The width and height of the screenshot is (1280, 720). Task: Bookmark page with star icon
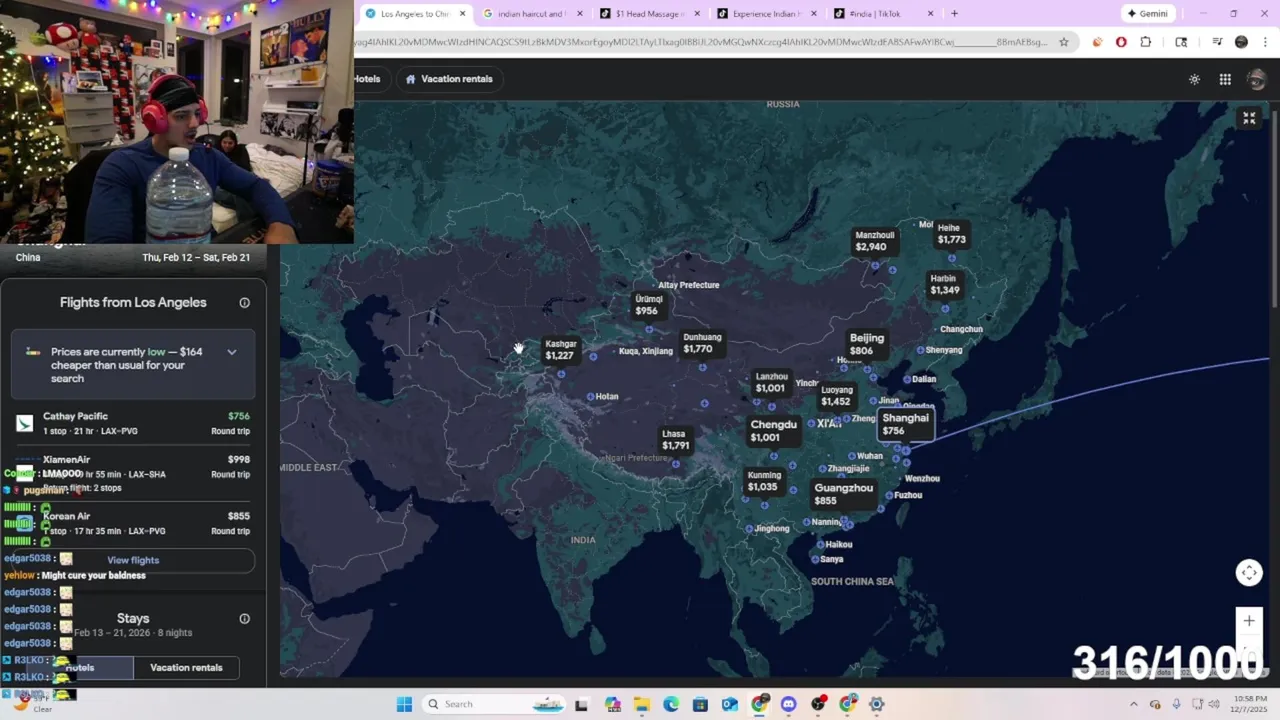pos(1064,42)
